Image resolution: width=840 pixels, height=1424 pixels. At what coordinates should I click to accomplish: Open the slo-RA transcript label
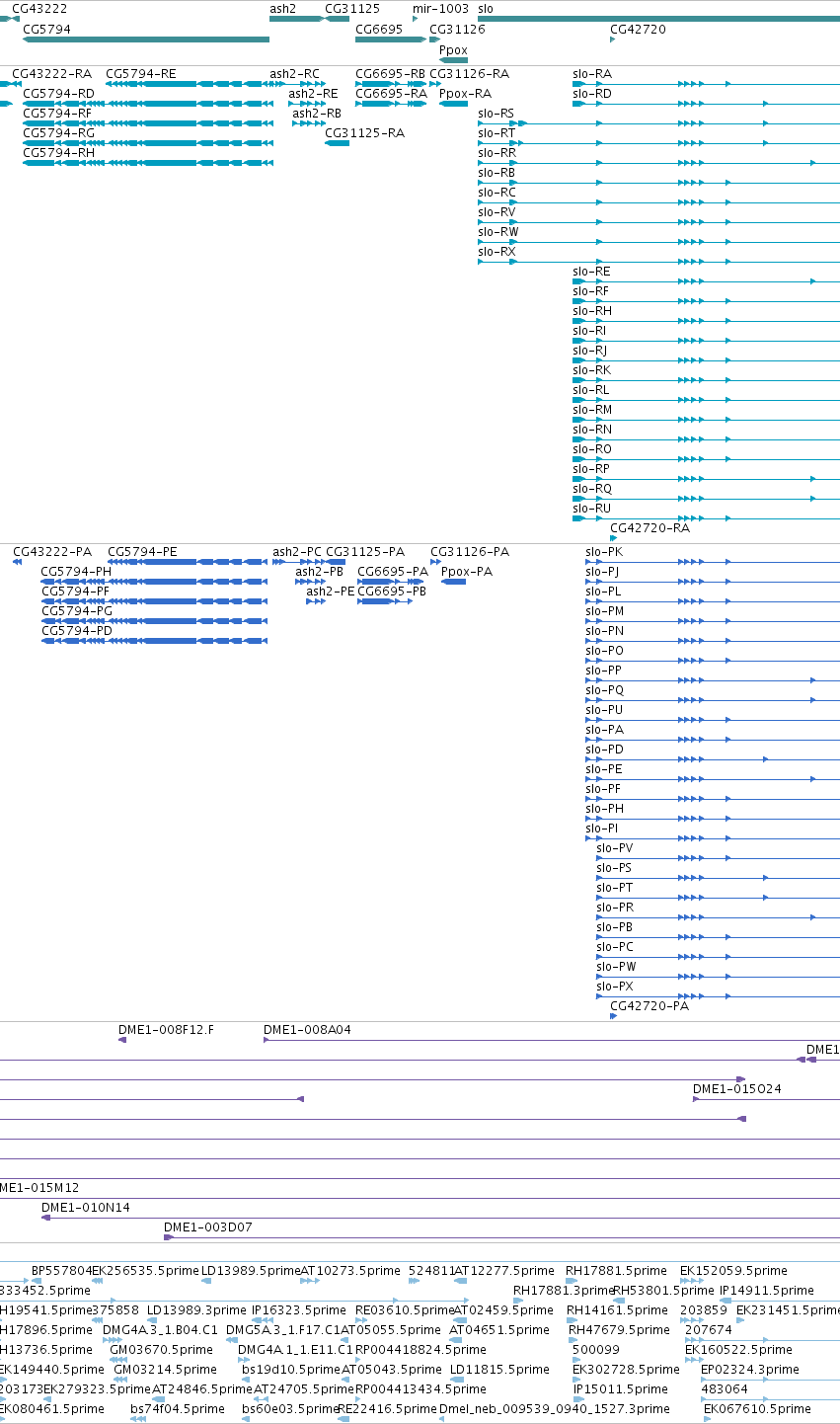click(x=592, y=74)
